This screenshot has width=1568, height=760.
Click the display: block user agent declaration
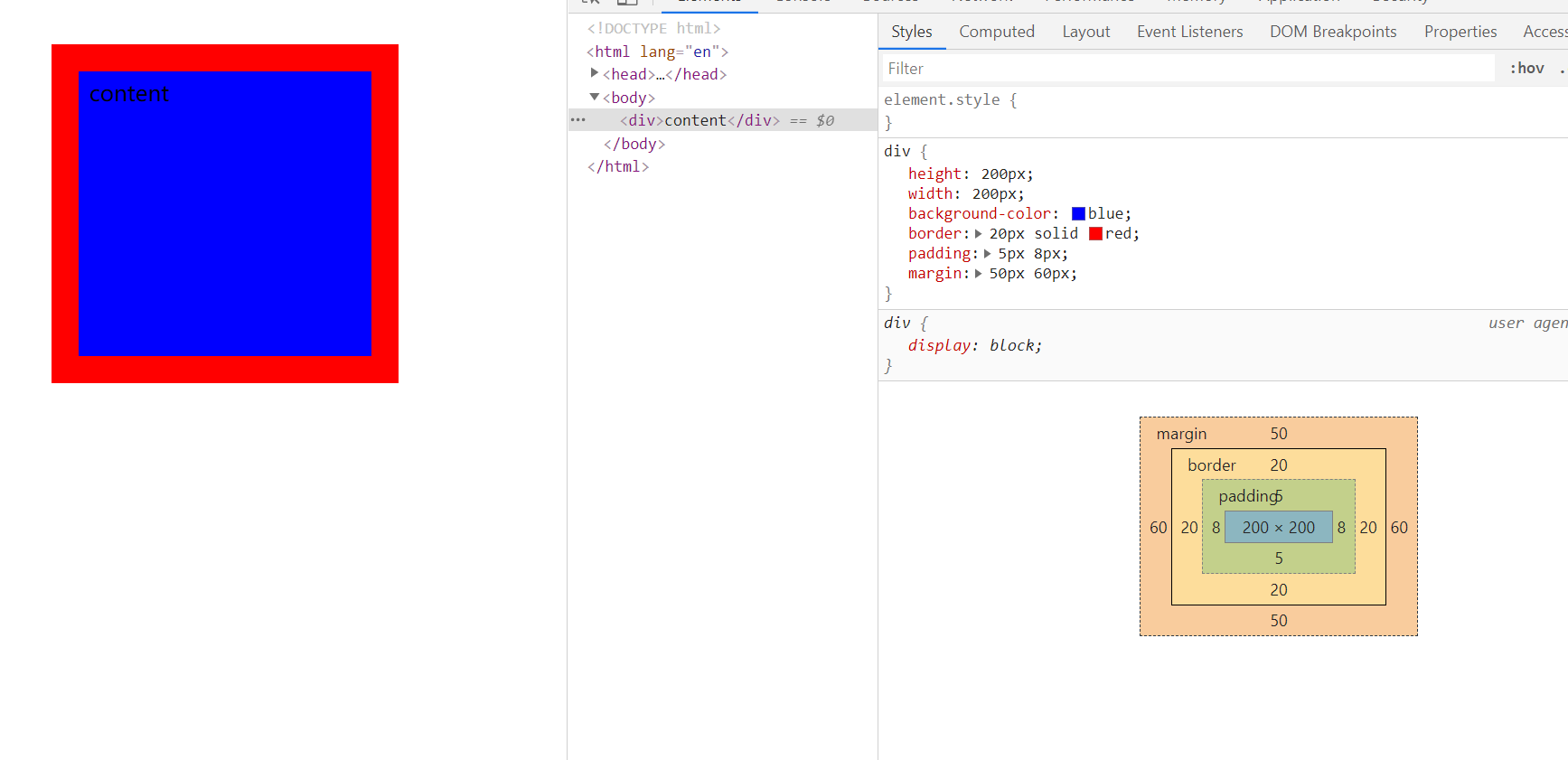coord(975,345)
